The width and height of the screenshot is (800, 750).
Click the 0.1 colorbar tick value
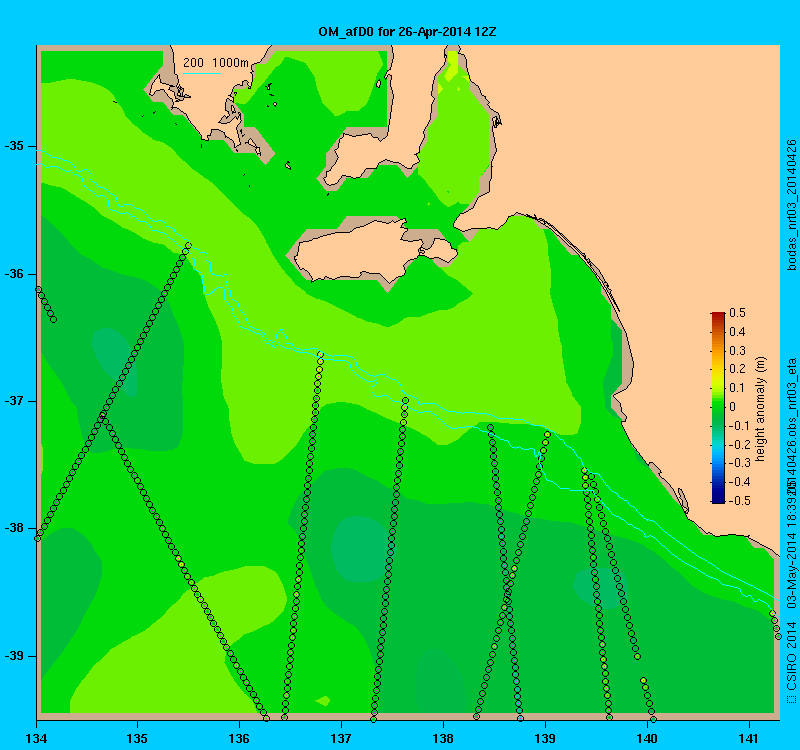click(x=737, y=388)
